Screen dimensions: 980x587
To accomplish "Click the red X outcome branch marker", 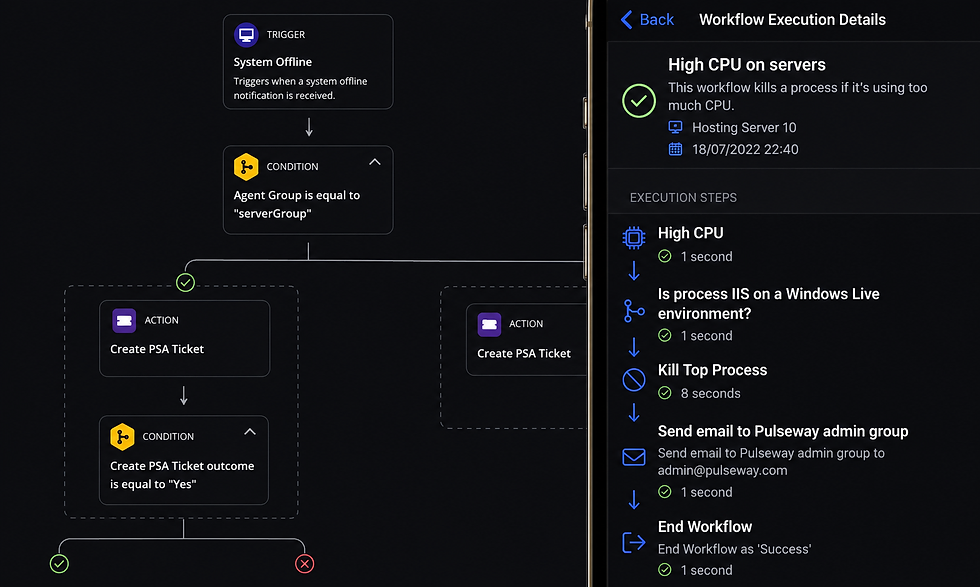I will click(304, 564).
